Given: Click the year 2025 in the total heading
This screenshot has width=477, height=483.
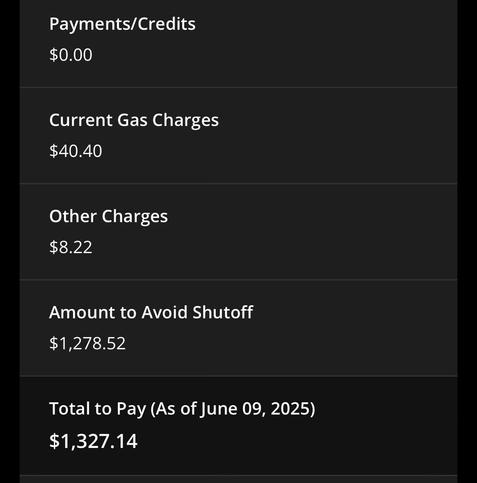Looking at the screenshot, I should pos(291,409).
